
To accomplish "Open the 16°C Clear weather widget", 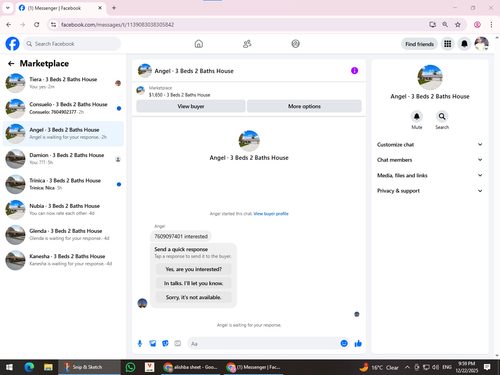I will point(379,367).
